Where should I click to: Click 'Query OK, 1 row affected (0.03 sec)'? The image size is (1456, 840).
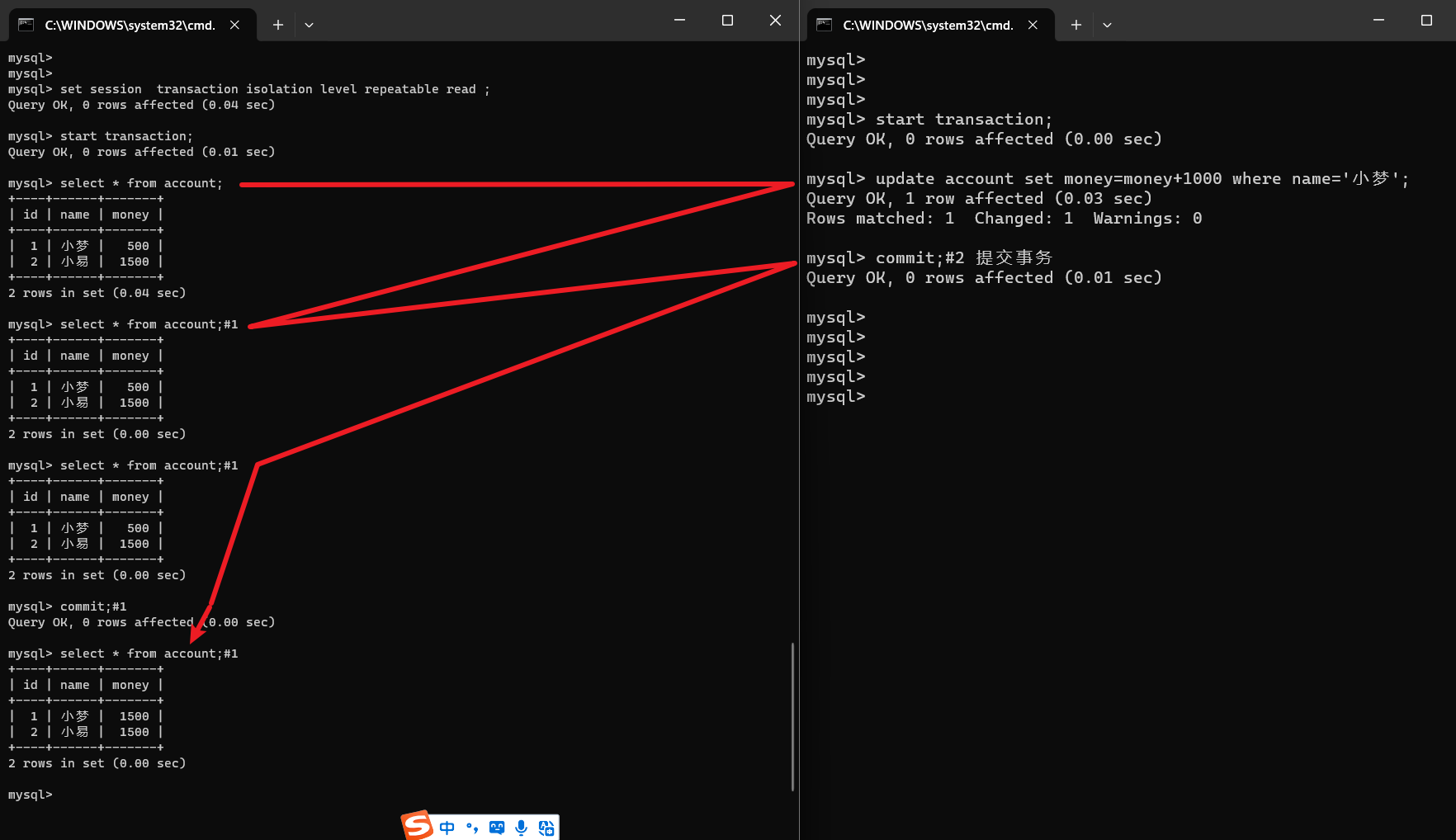pos(979,199)
